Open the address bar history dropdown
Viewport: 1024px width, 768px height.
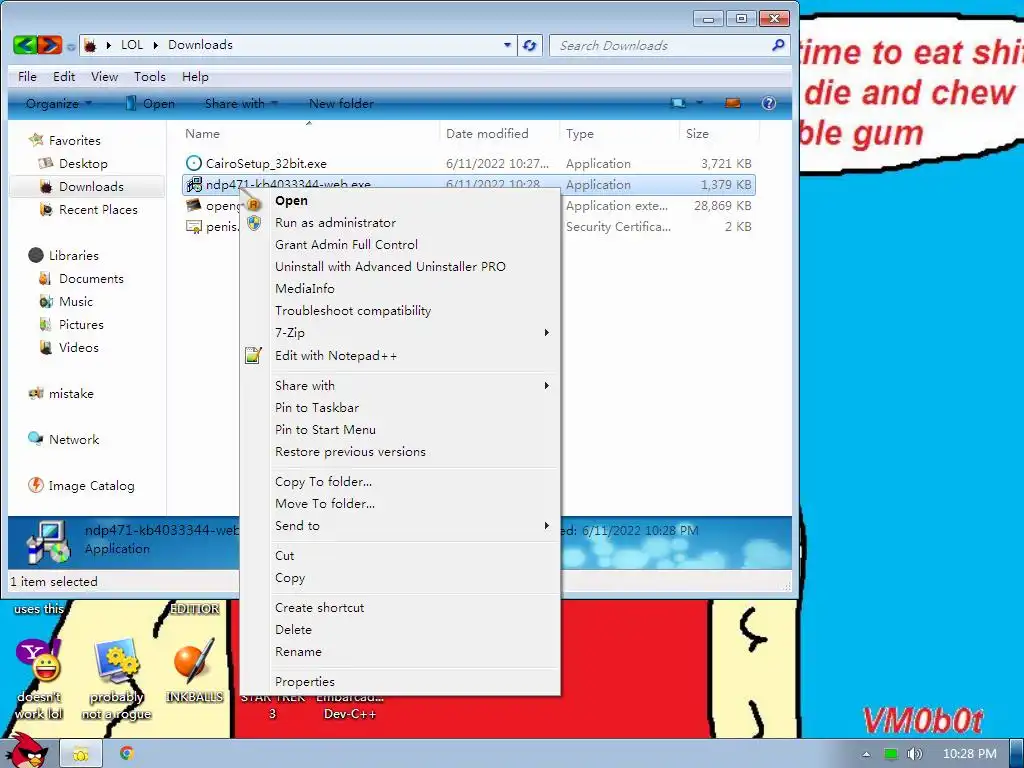coord(507,45)
